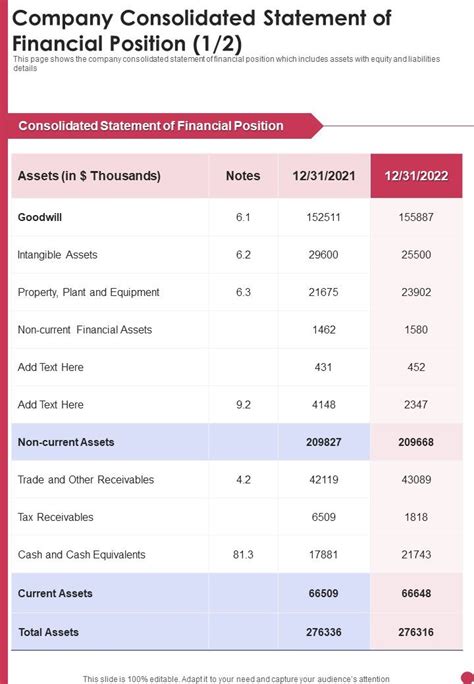This screenshot has width=474, height=684.
Task: Select the Tax Receivables row label
Action: pos(55,517)
